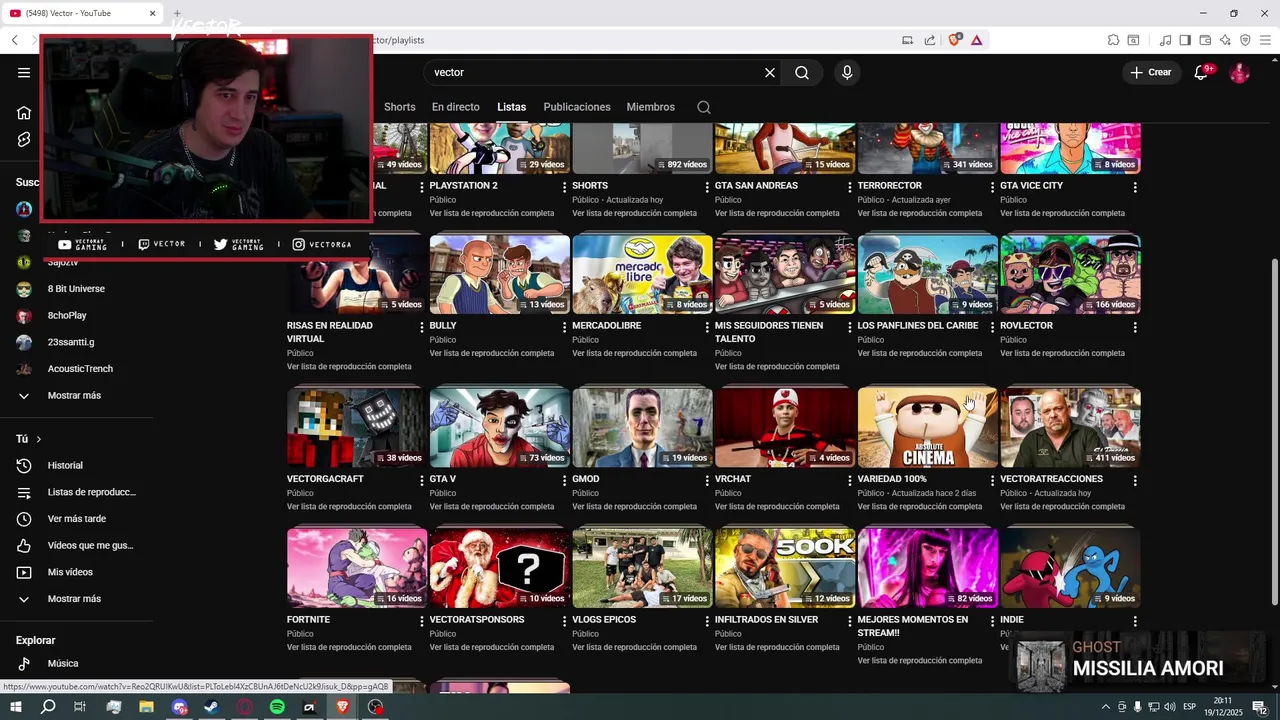Image resolution: width=1280 pixels, height=720 pixels.
Task: Open File Explorer from the taskbar
Action: (x=147, y=707)
